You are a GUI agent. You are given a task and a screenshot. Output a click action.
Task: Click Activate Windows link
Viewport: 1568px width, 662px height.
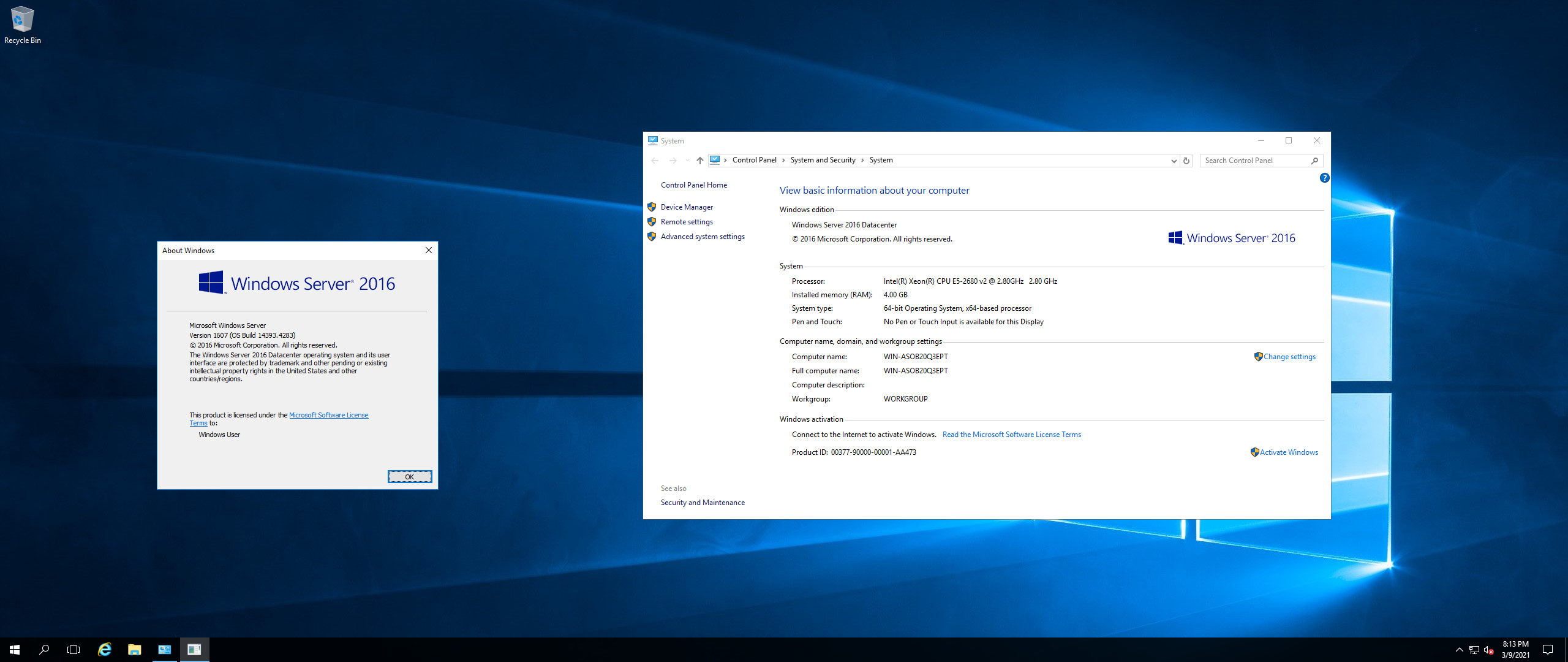(1289, 452)
